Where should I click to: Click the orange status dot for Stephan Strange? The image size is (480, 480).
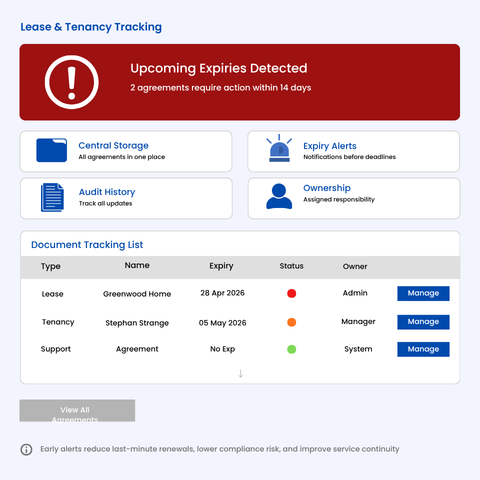click(291, 322)
